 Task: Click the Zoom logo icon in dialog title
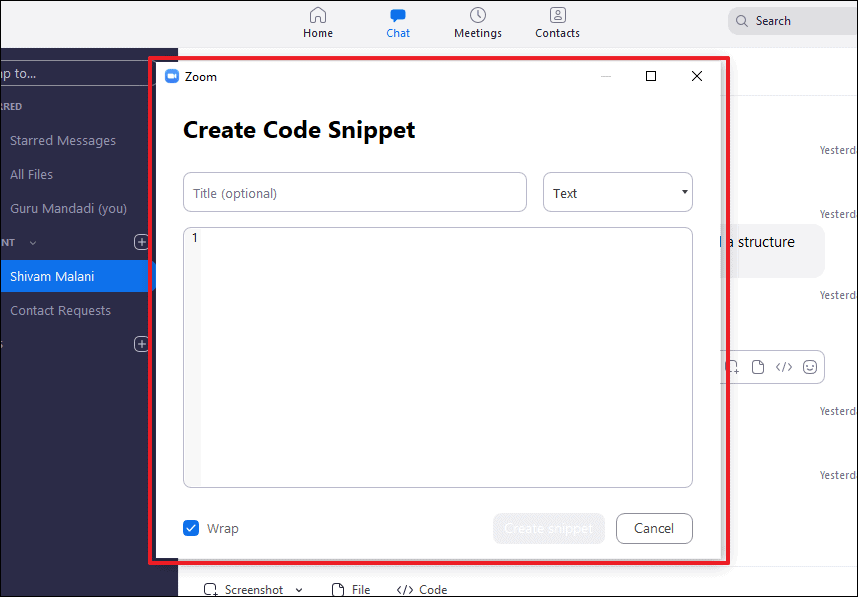[172, 76]
